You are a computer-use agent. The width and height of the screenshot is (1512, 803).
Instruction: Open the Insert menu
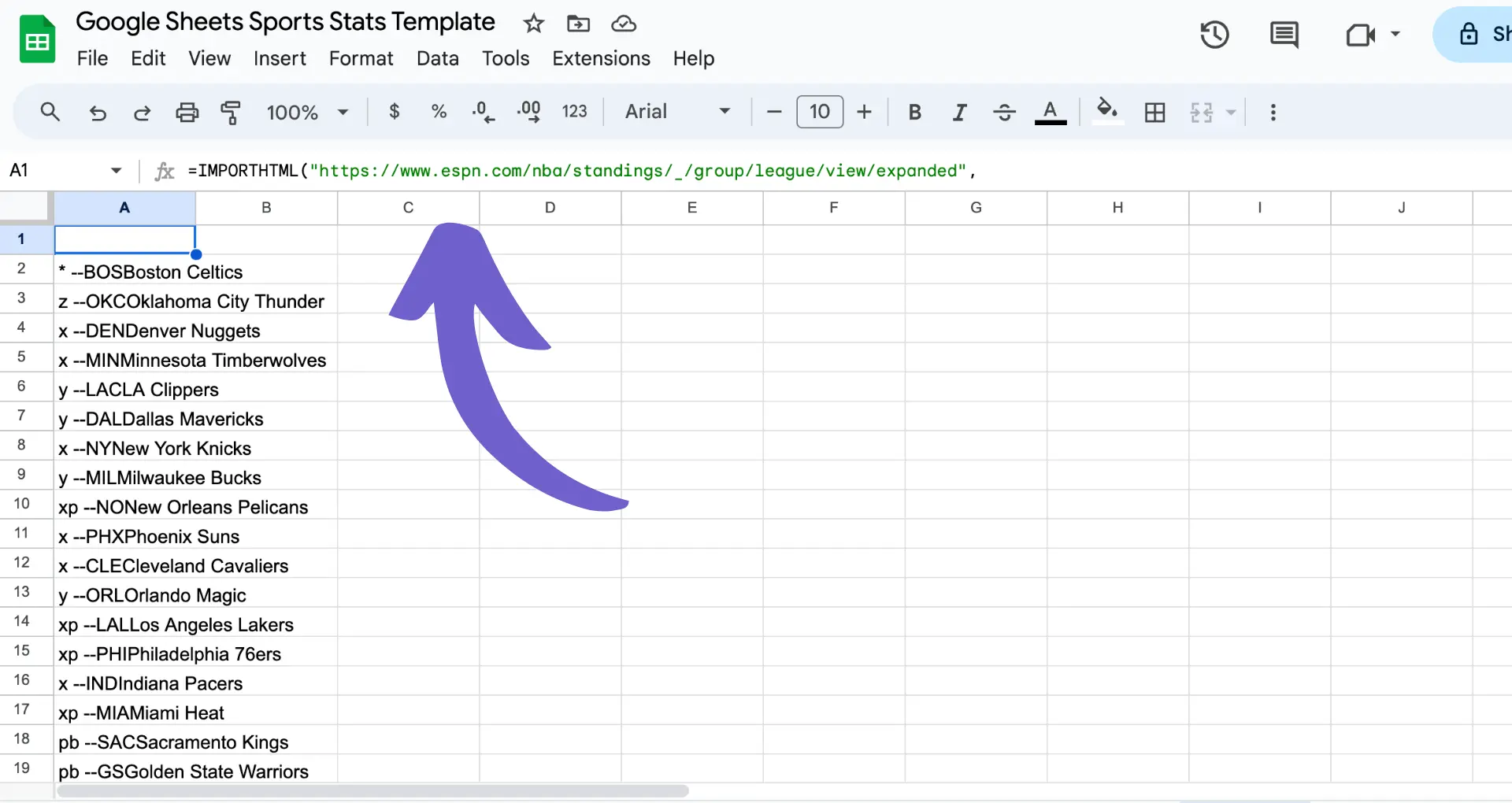pos(280,58)
